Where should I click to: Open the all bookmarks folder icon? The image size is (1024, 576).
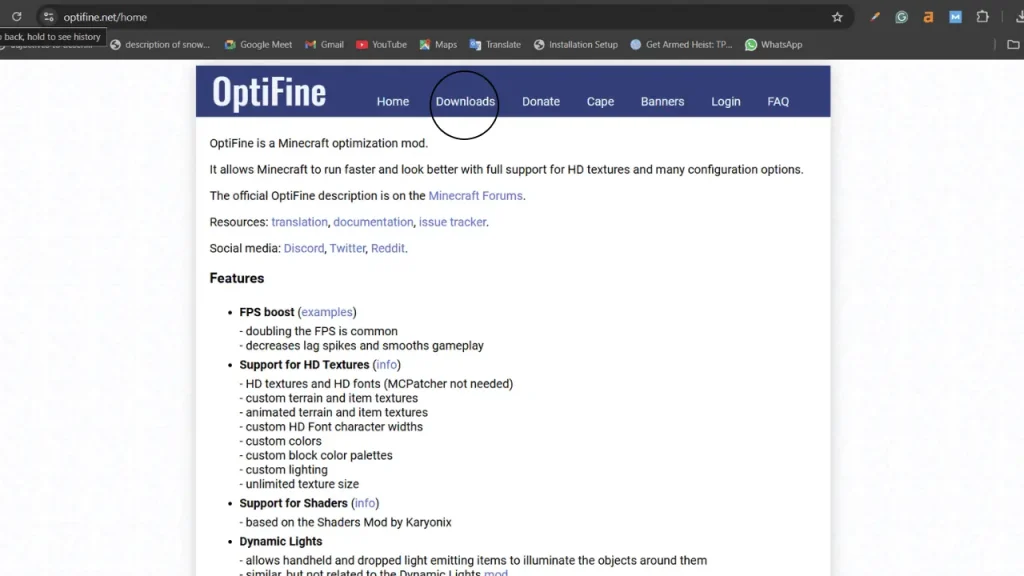[x=1013, y=44]
